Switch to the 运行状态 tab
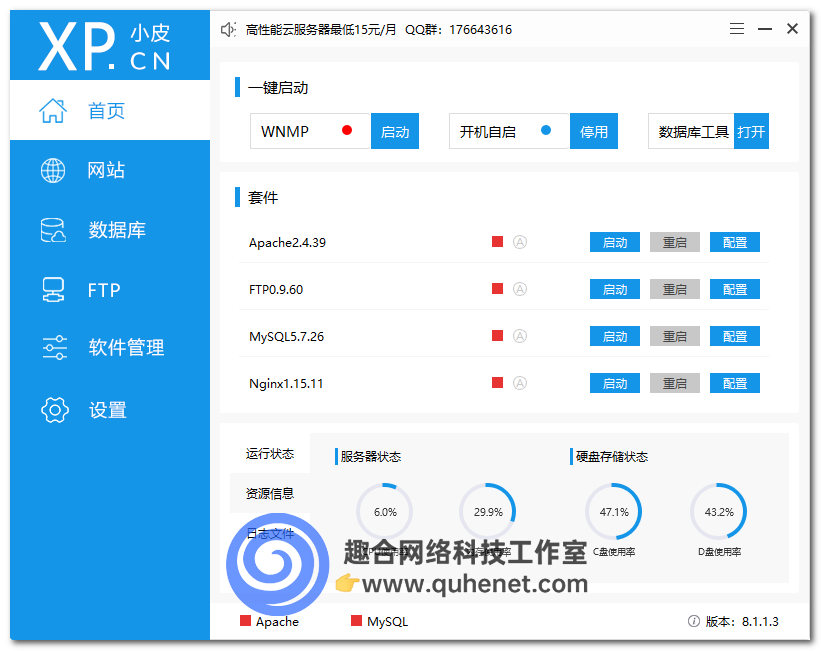The image size is (821, 651). tap(270, 454)
